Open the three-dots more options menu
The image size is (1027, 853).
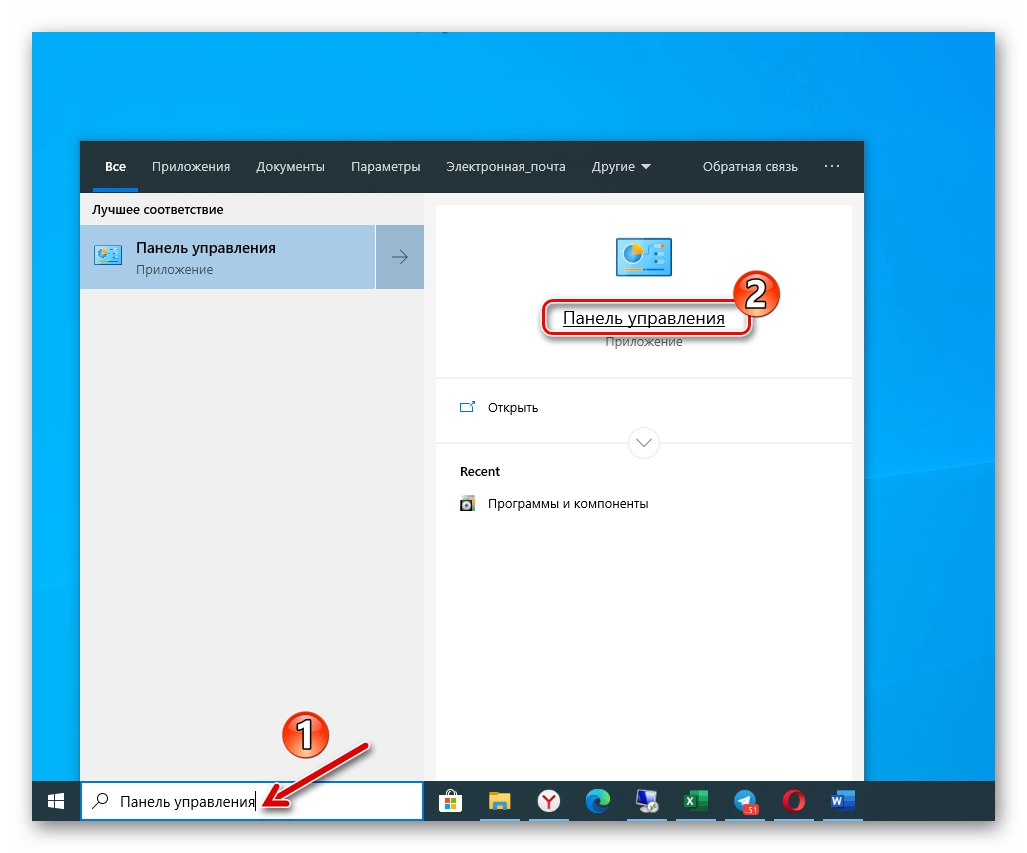832,166
